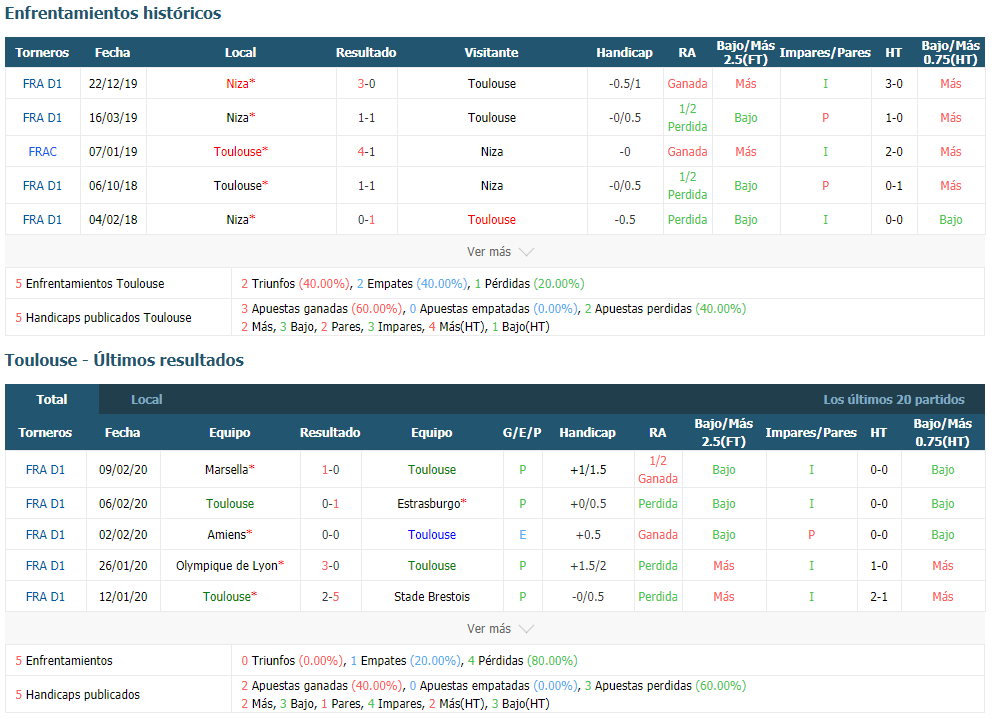
Task: Click blue Toulouse in Amiens row
Action: pyautogui.click(x=432, y=534)
